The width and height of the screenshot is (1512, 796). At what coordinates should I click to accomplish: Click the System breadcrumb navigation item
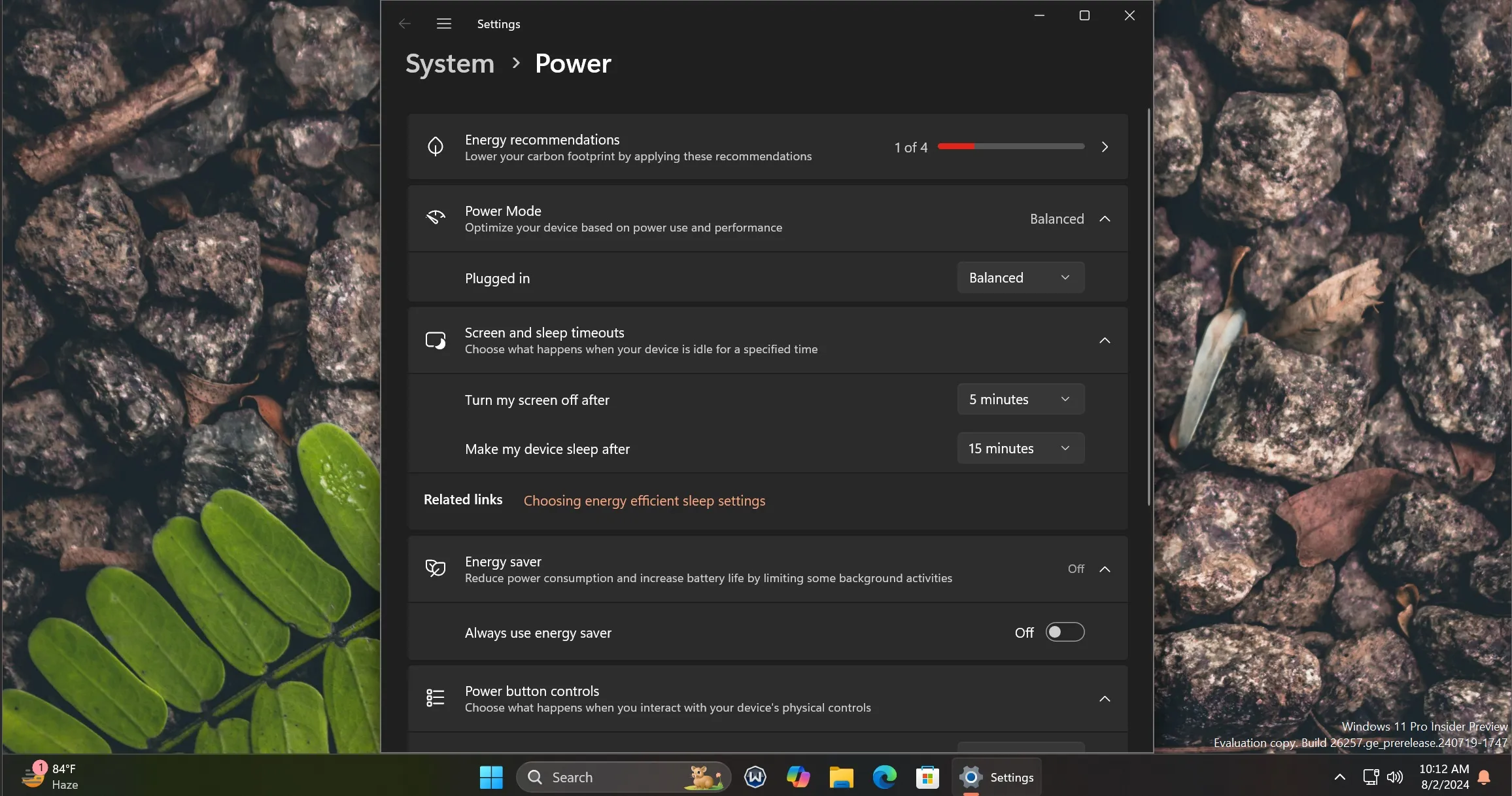[x=449, y=62]
